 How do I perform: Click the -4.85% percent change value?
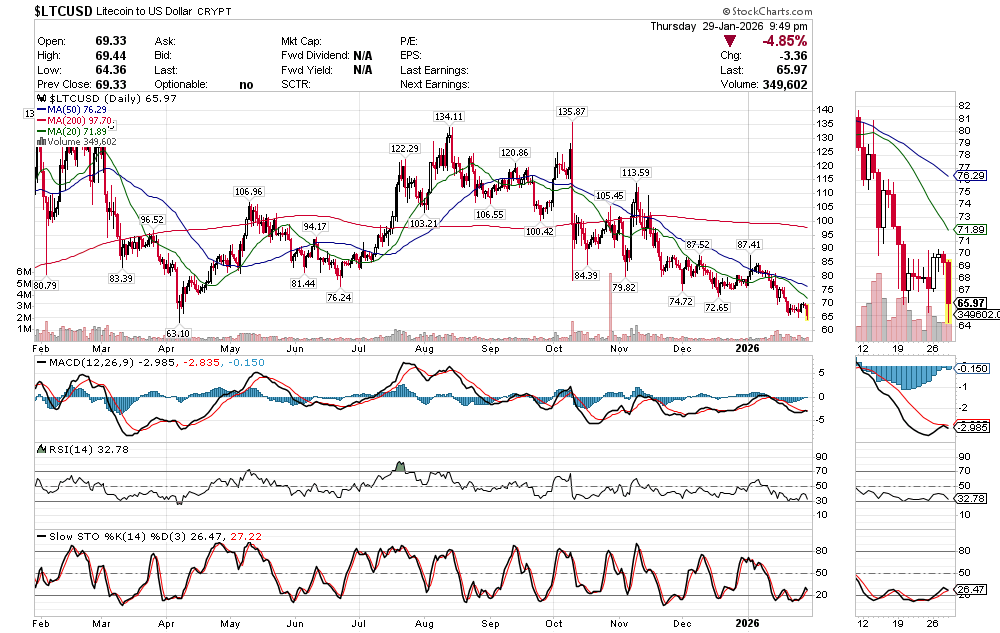point(784,41)
